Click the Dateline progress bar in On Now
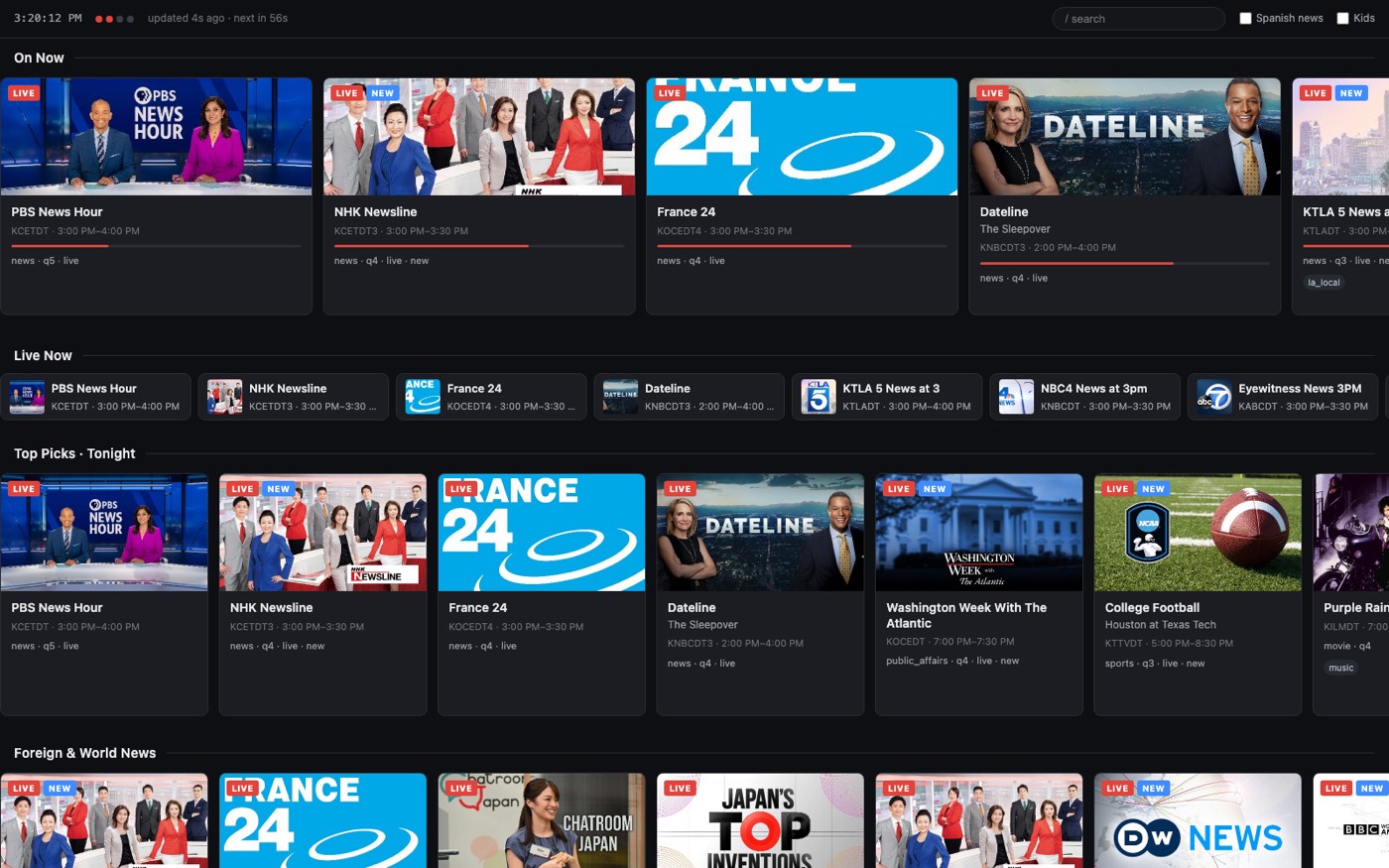This screenshot has height=868, width=1389. [1124, 263]
